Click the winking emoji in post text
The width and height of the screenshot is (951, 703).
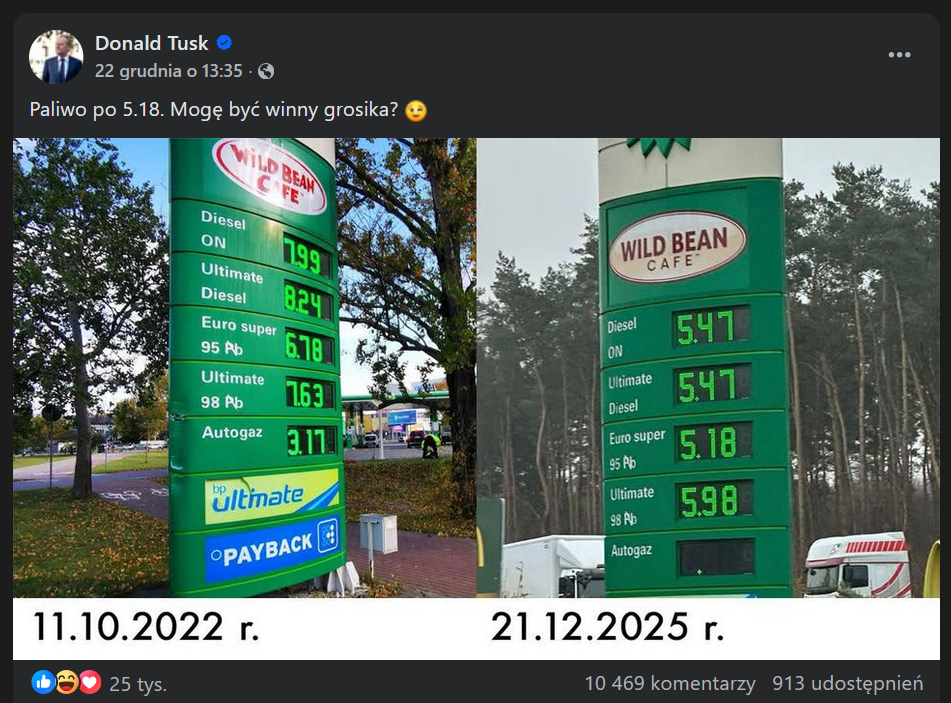tap(416, 111)
